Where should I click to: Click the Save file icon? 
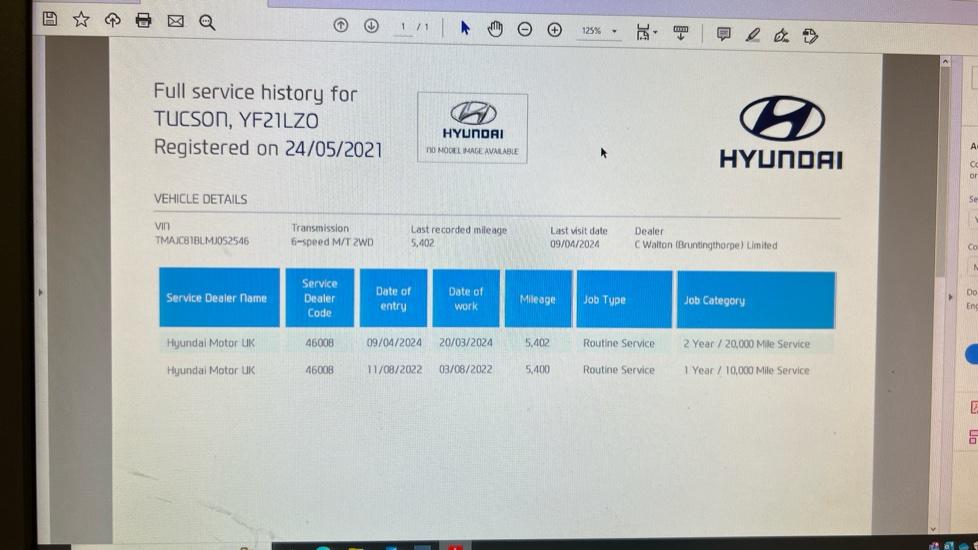pos(50,19)
